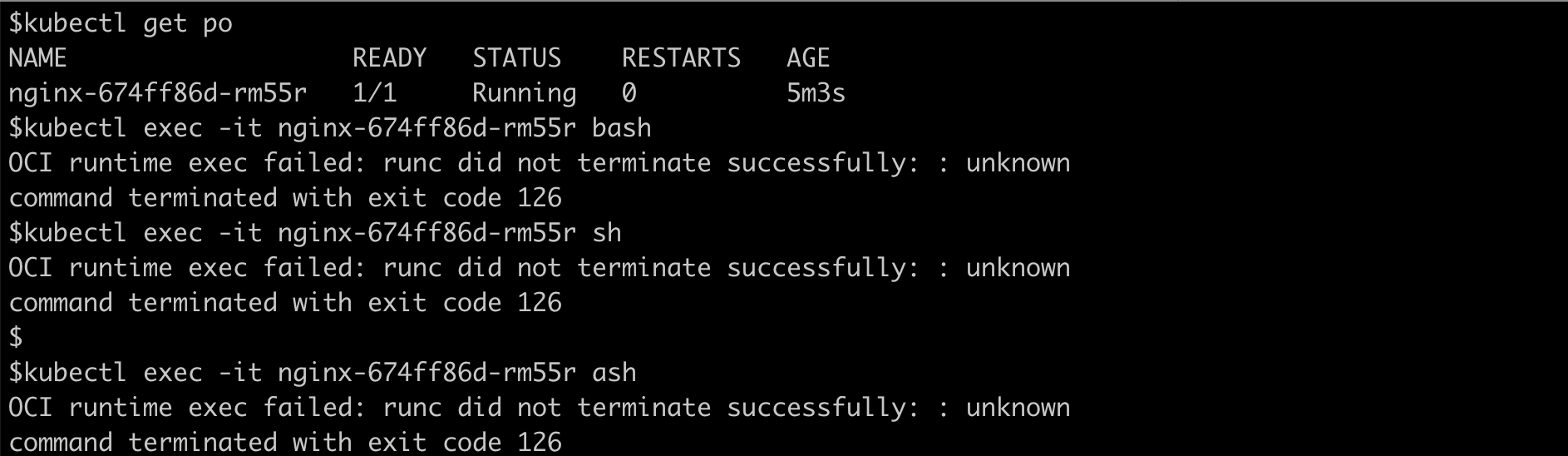Click the last 'command terminated with exit code' line
Viewport: 1568px width, 456px height.
coord(285,442)
